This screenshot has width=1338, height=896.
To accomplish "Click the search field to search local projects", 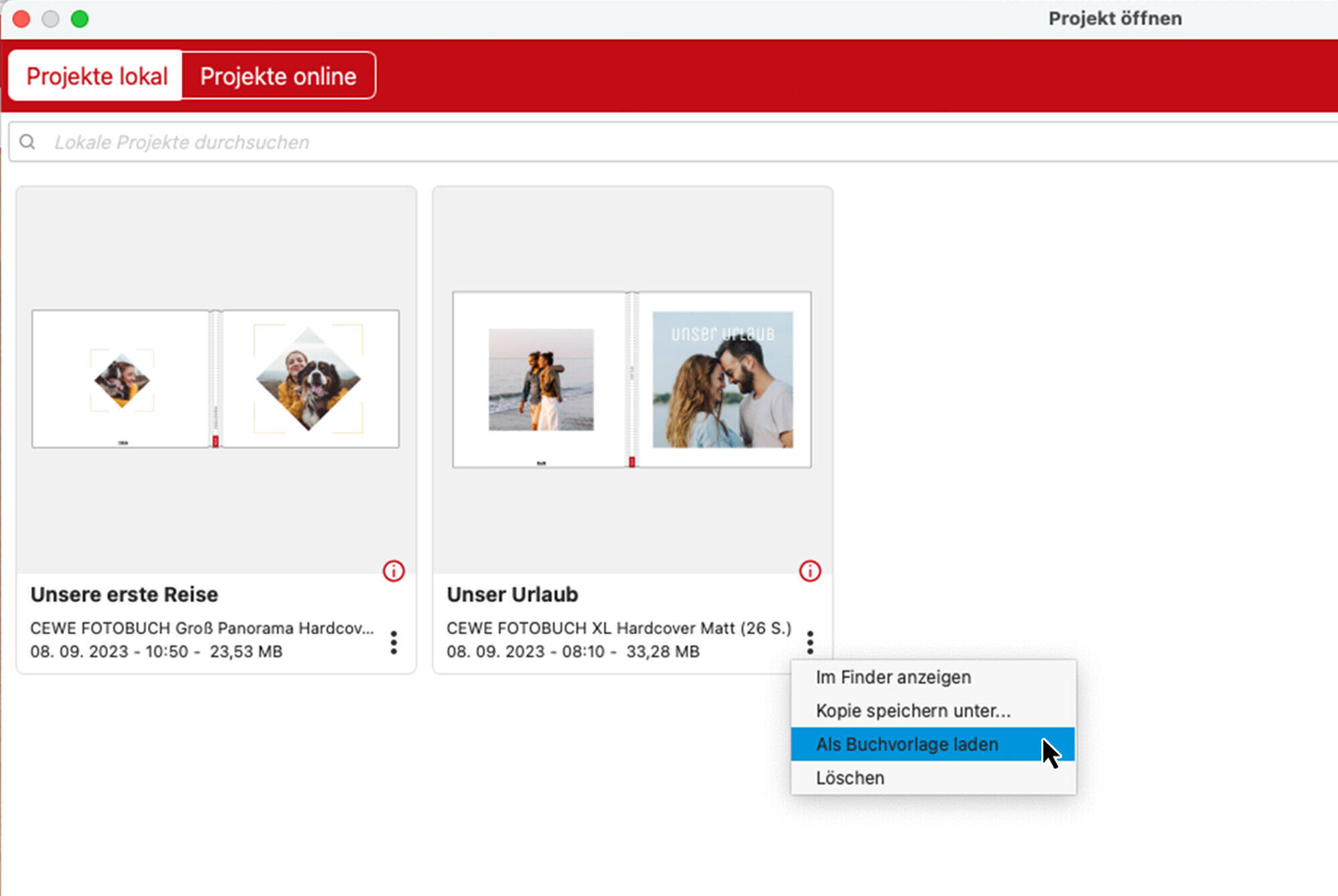I will pos(669,141).
